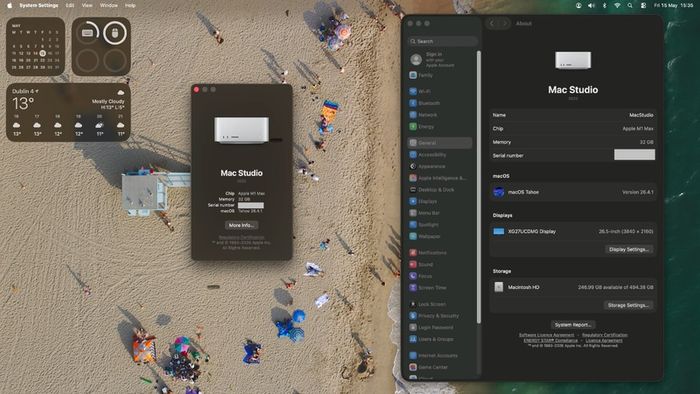
Task: Click the Settings sidebar search field
Action: 442,41
